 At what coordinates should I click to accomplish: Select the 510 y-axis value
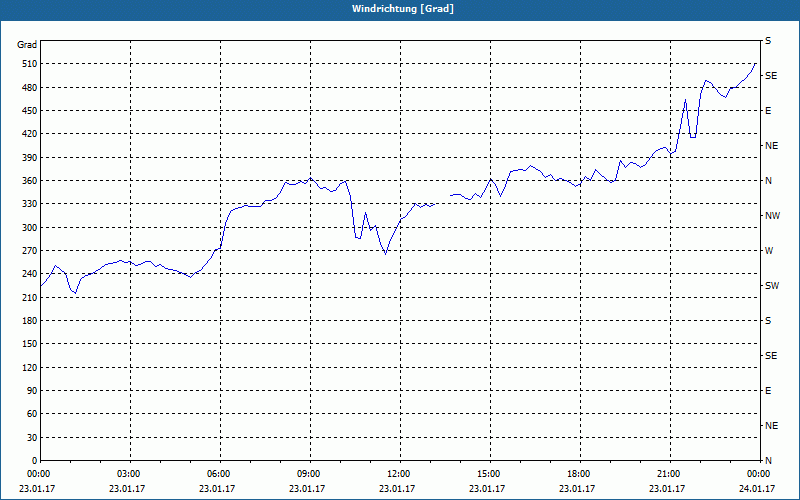pos(30,64)
